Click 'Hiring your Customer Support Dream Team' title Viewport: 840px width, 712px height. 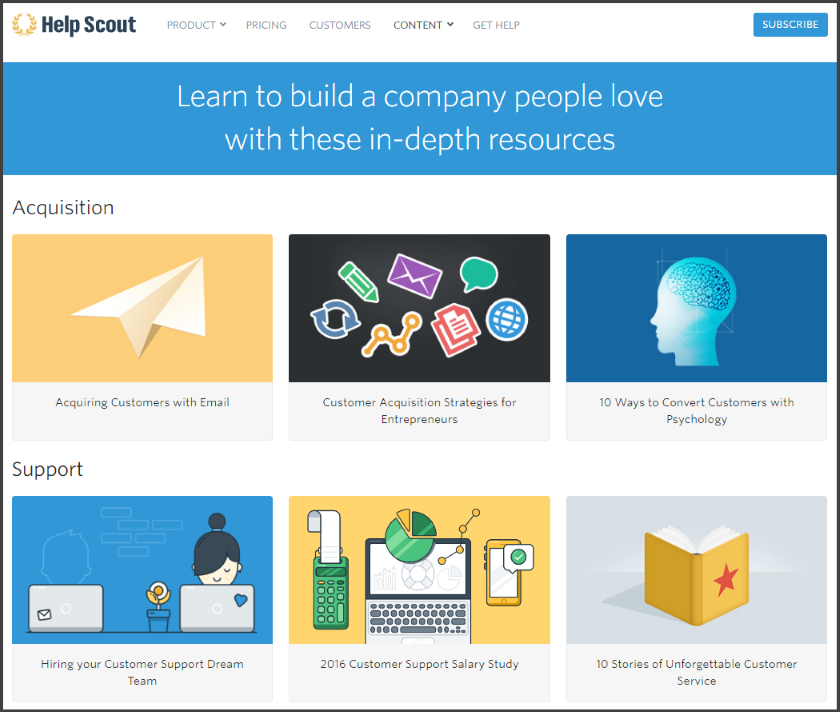click(x=142, y=672)
